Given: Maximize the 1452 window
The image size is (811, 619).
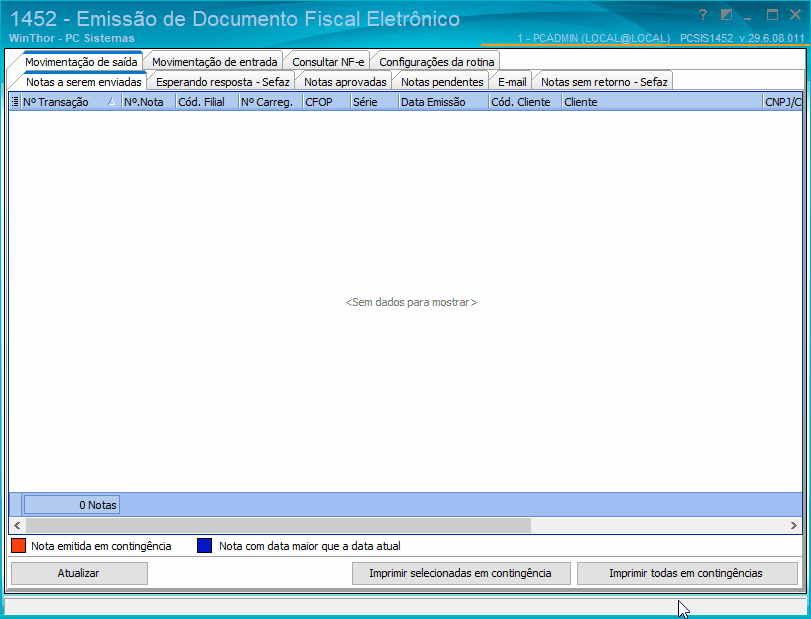Looking at the screenshot, I should click(772, 14).
